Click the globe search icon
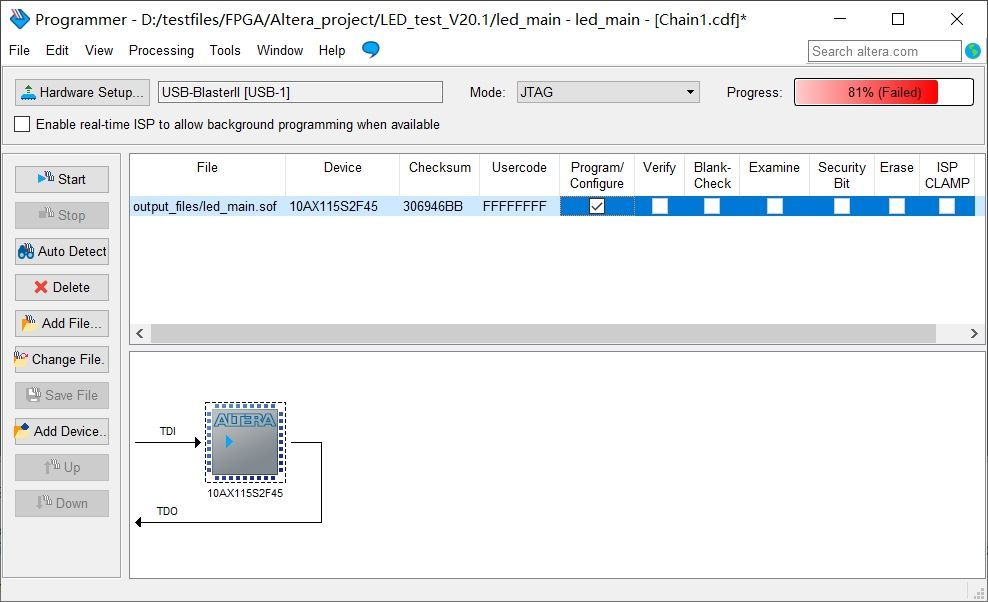 pyautogui.click(x=973, y=51)
